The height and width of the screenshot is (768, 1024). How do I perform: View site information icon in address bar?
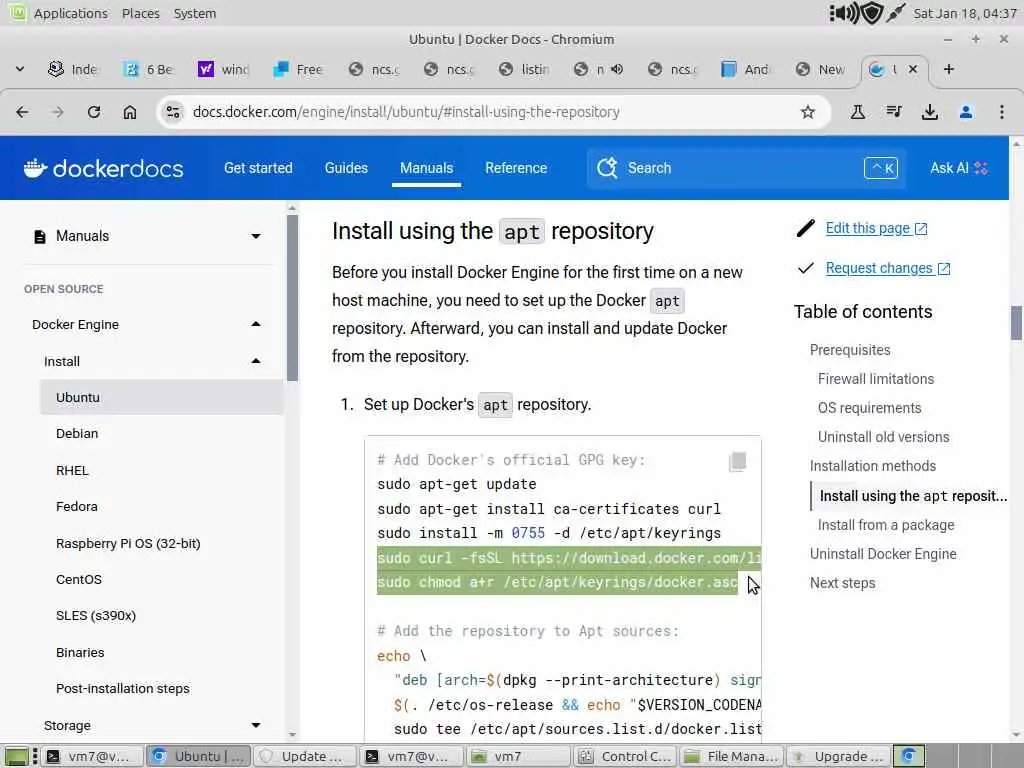click(x=173, y=112)
